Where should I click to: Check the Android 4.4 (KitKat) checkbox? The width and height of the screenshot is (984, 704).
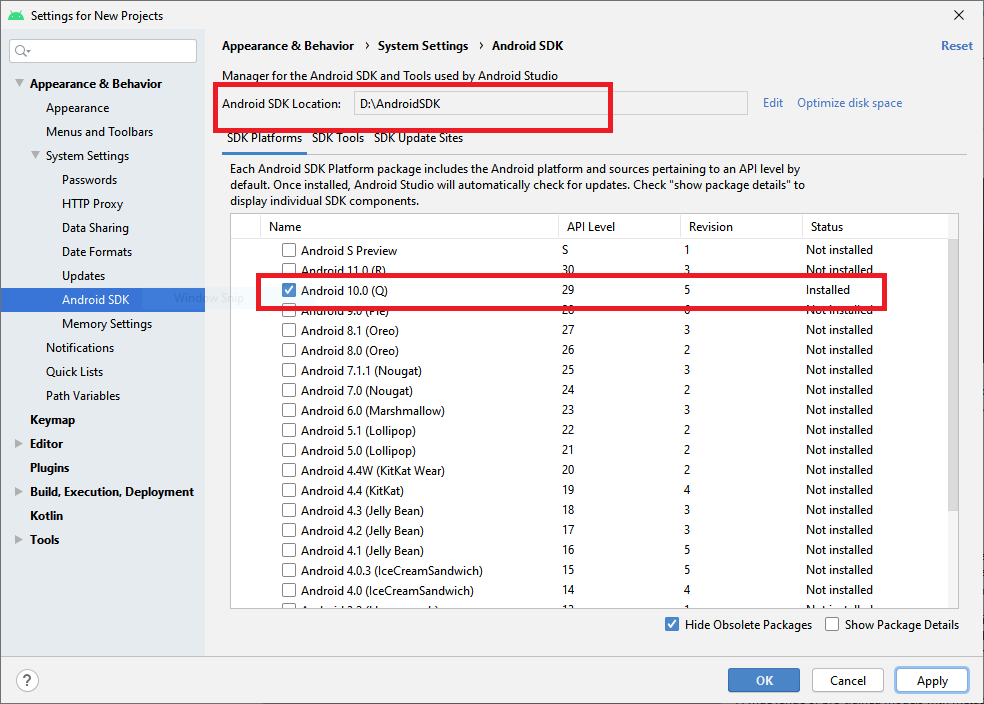(289, 490)
